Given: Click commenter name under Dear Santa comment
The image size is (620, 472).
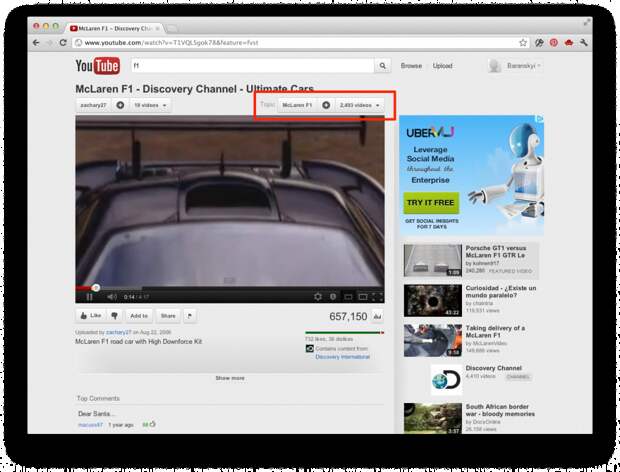Looking at the screenshot, I should click(90, 425).
